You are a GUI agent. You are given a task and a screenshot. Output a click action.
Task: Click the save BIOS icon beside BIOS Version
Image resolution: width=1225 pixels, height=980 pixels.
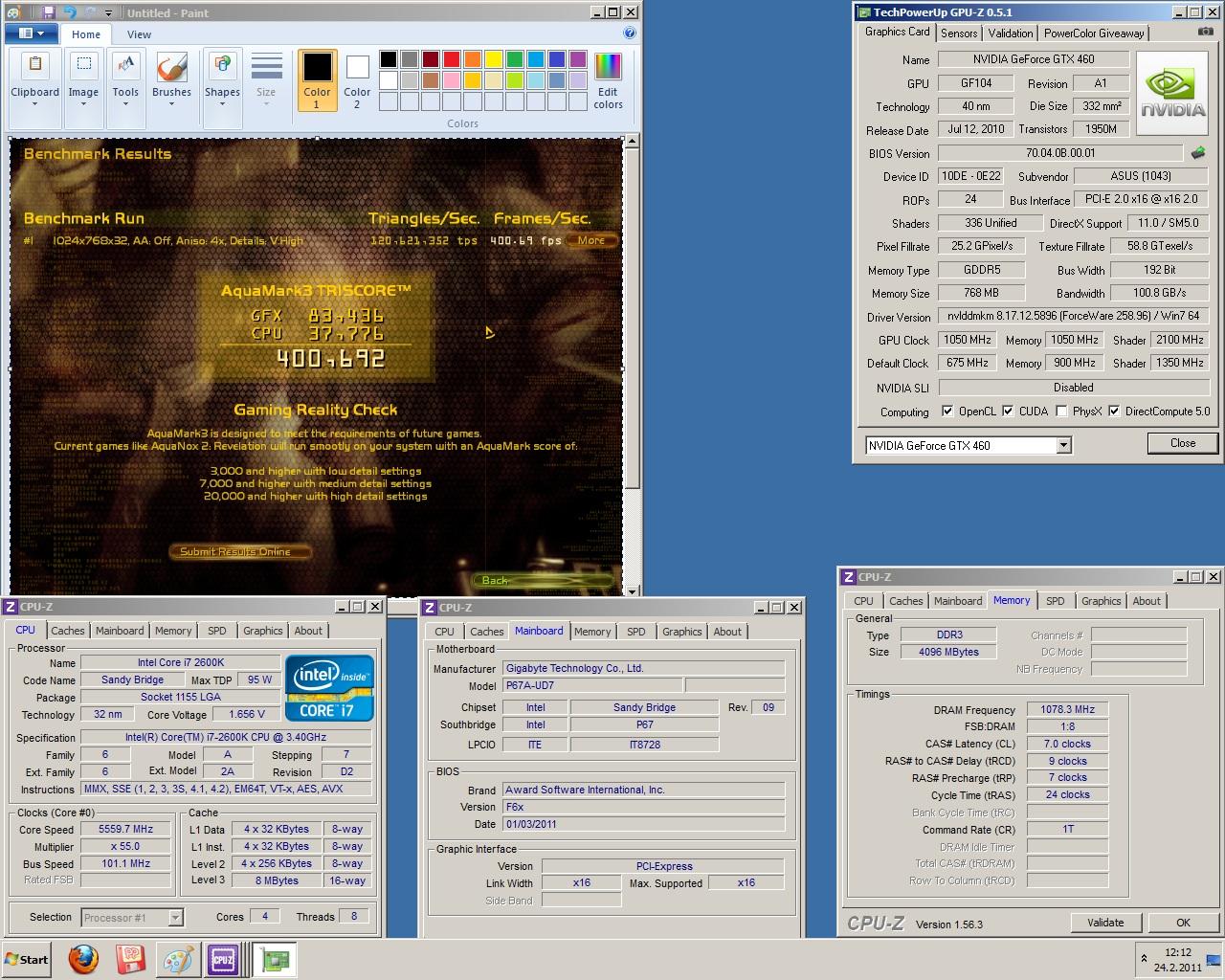(1198, 153)
